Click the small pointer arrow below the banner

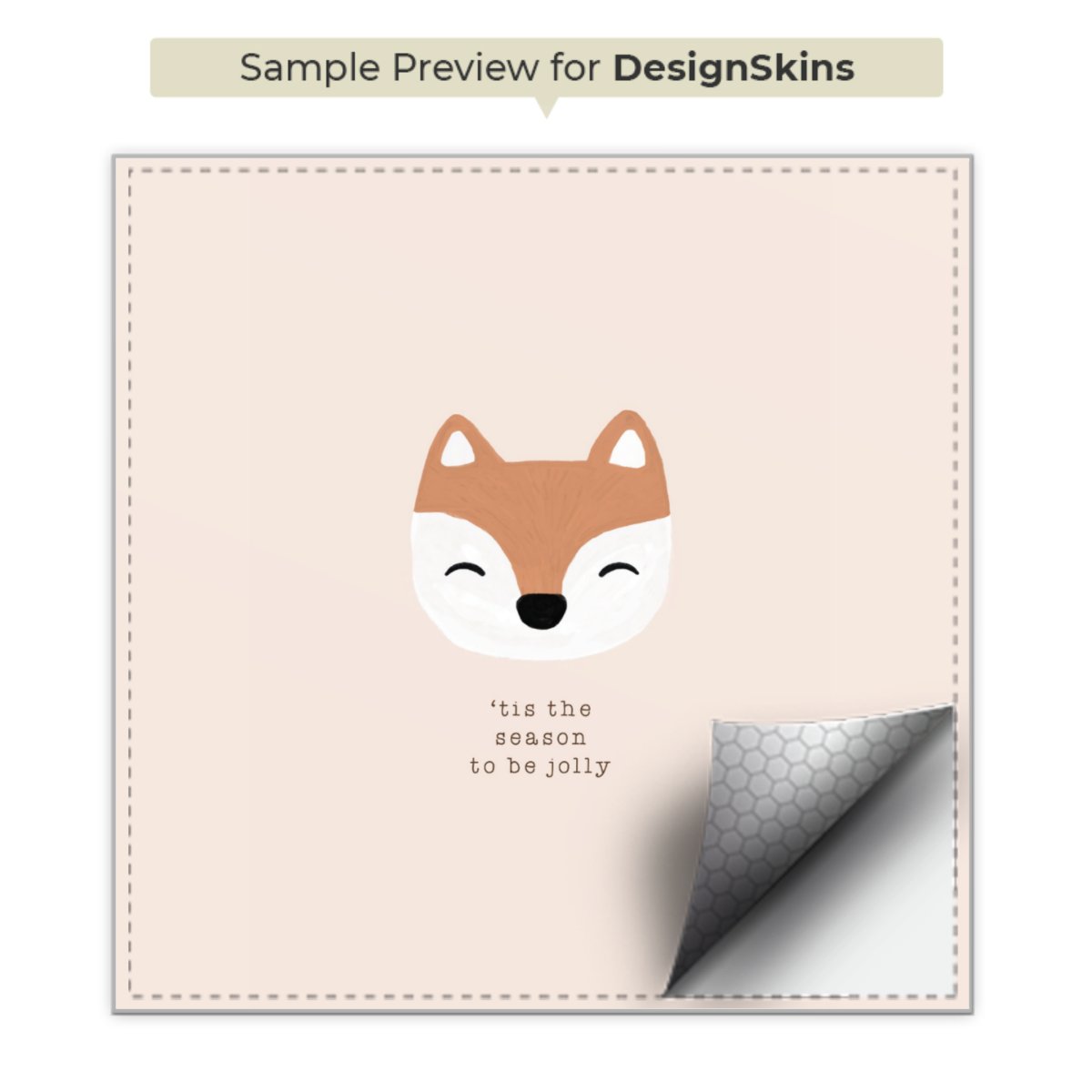click(546, 107)
